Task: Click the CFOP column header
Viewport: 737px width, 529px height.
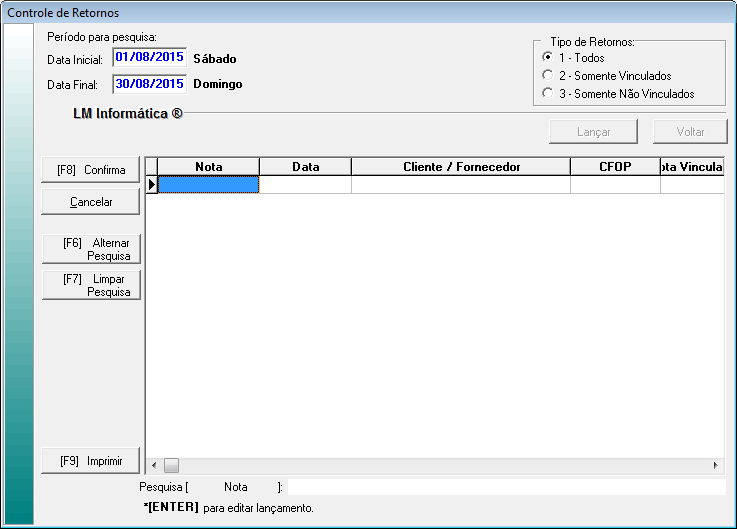Action: tap(615, 167)
